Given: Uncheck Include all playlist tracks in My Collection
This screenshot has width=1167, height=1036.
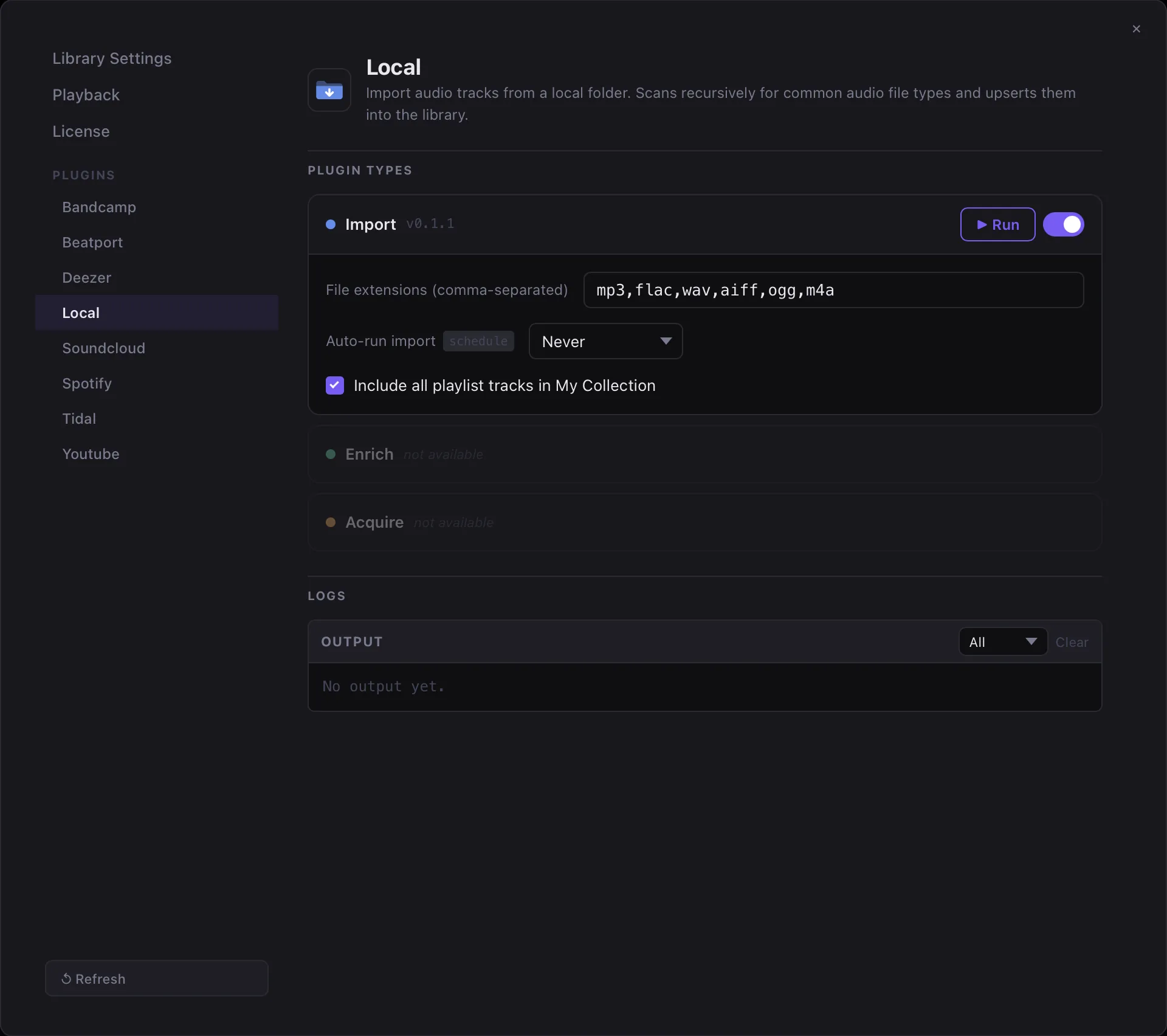Looking at the screenshot, I should 335,385.
